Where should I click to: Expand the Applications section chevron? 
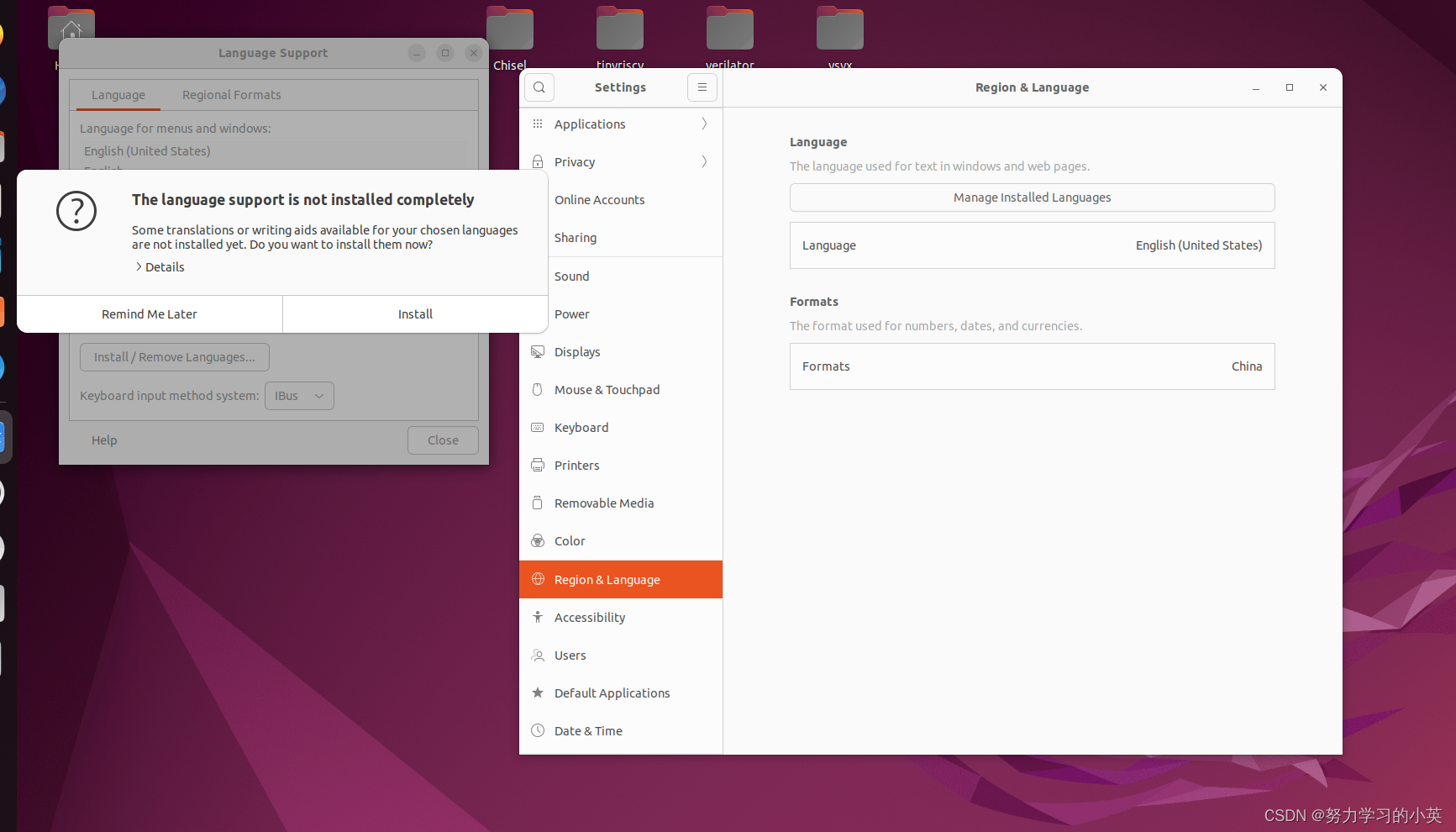coord(704,124)
